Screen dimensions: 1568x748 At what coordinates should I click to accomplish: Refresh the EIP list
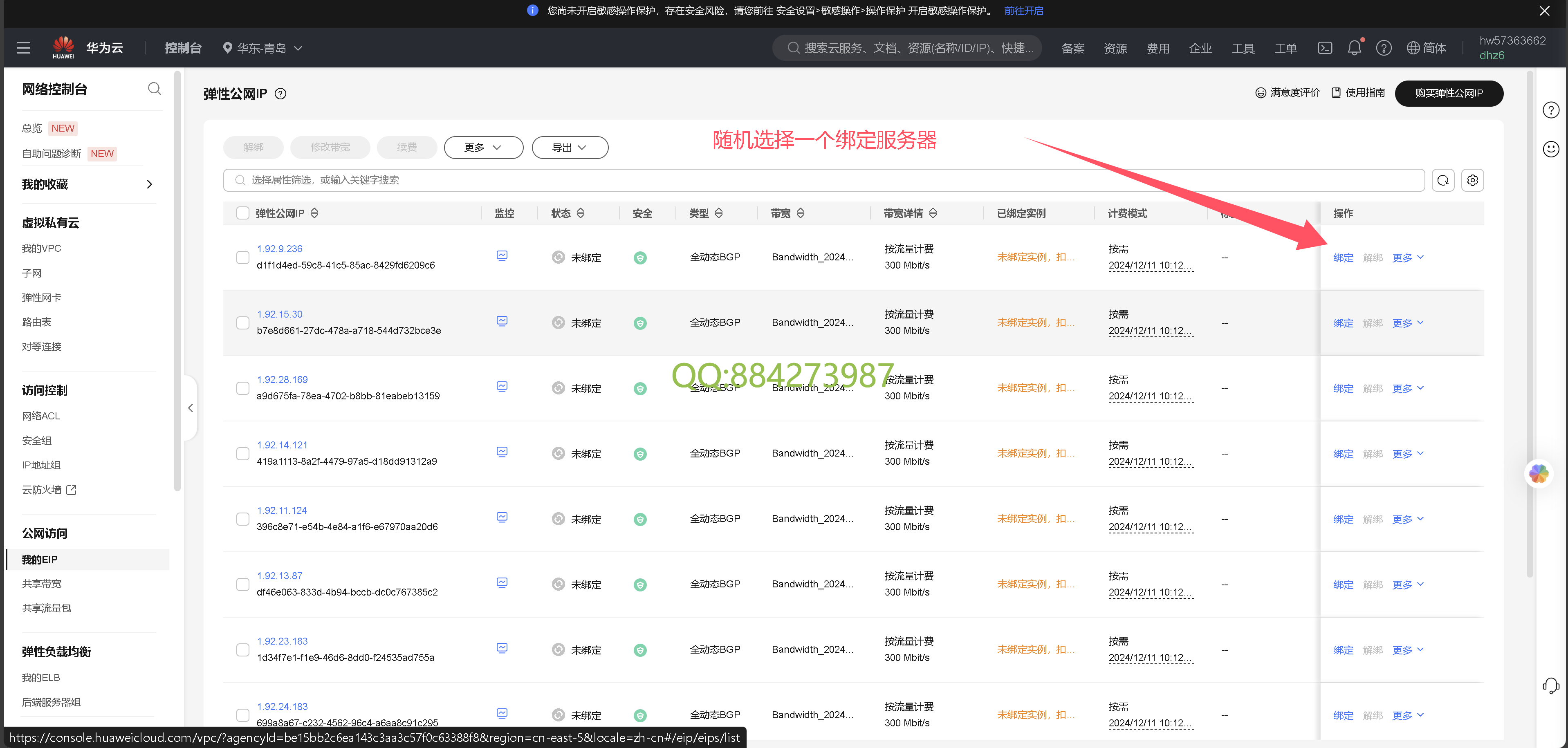(x=1442, y=180)
